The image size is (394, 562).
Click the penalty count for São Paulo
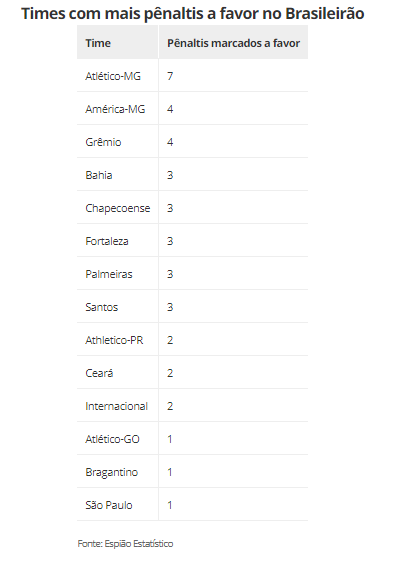point(170,505)
